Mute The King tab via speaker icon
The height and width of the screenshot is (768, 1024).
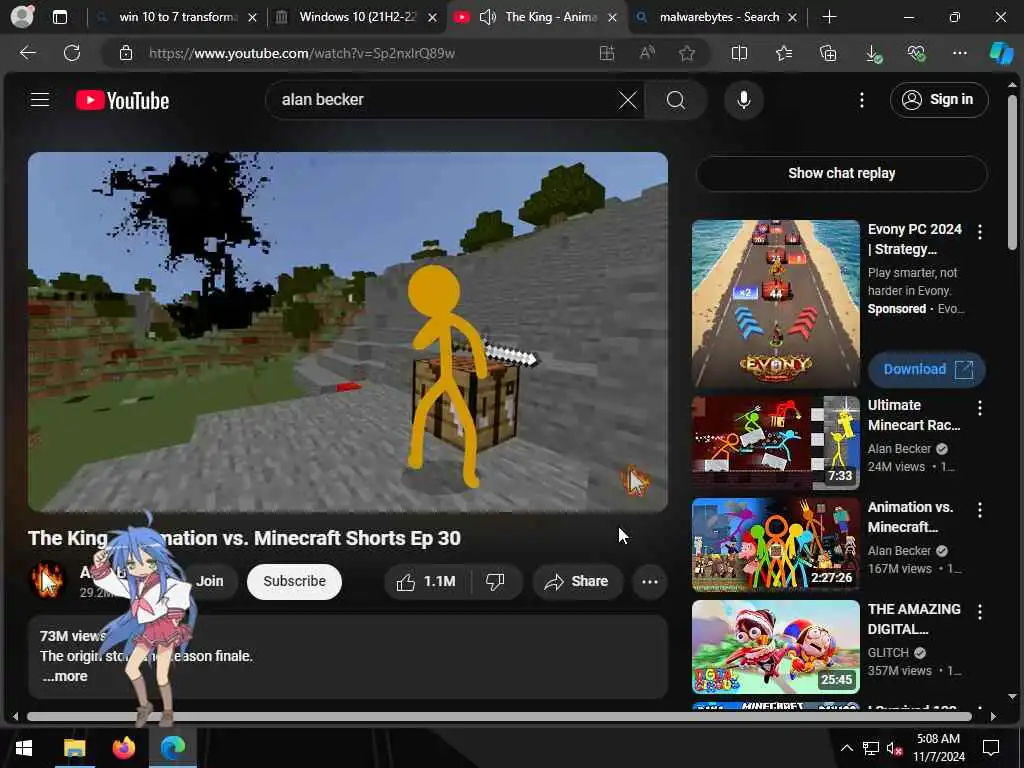487,18
